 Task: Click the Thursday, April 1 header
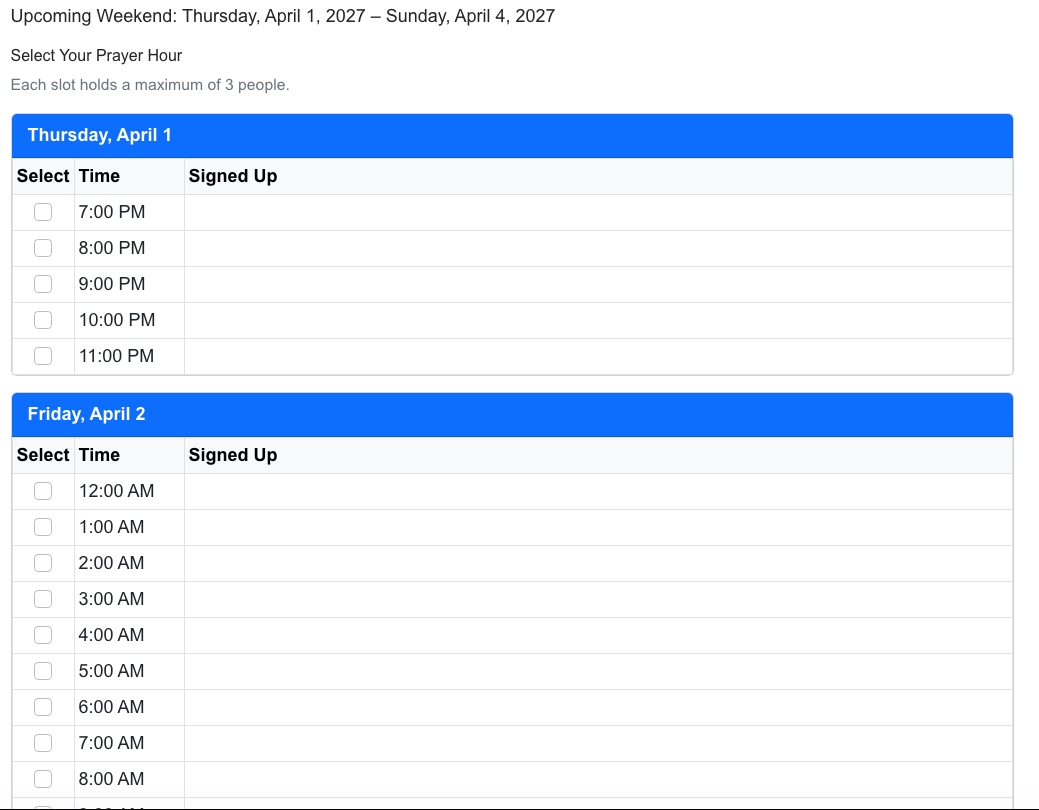[512, 135]
